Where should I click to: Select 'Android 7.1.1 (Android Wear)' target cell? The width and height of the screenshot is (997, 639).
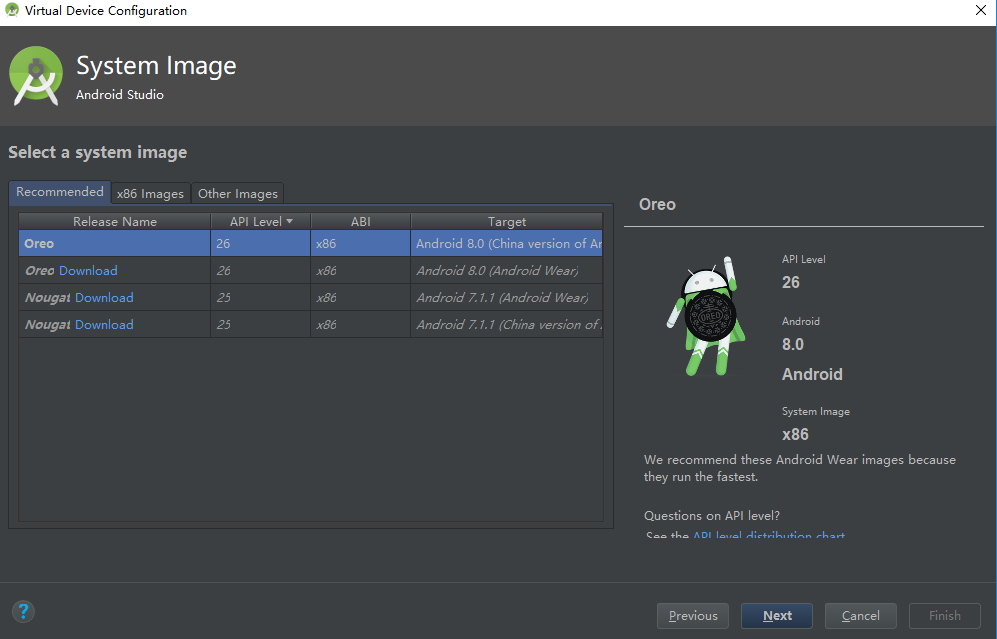point(507,298)
